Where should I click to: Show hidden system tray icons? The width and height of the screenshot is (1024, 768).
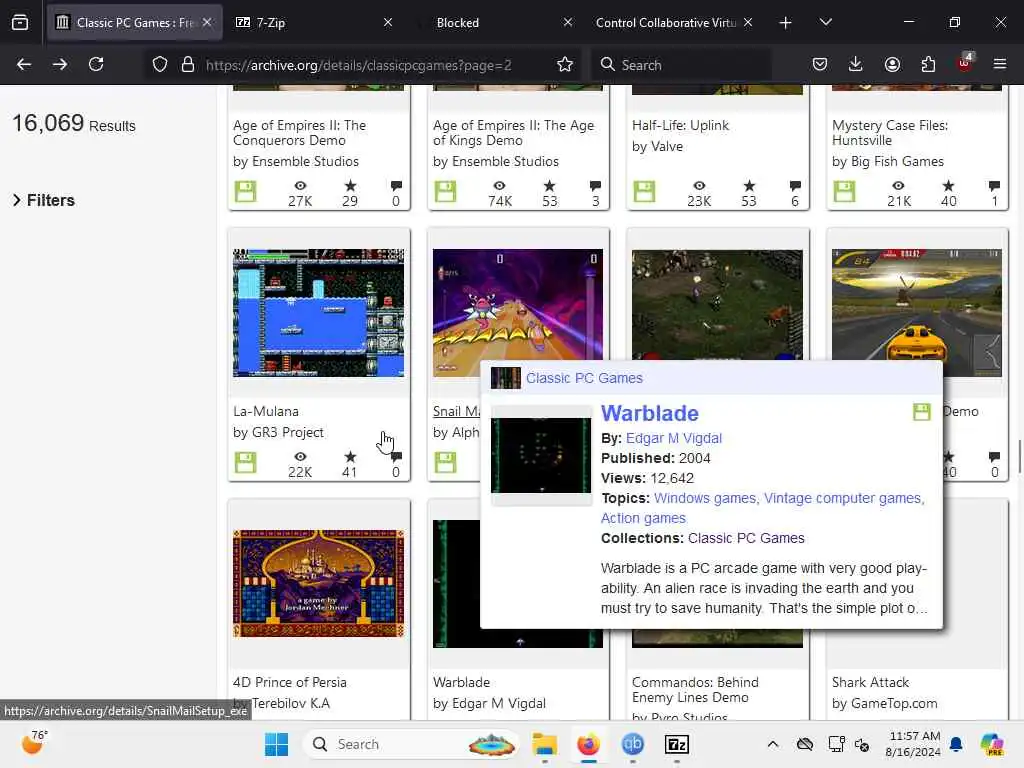click(773, 744)
